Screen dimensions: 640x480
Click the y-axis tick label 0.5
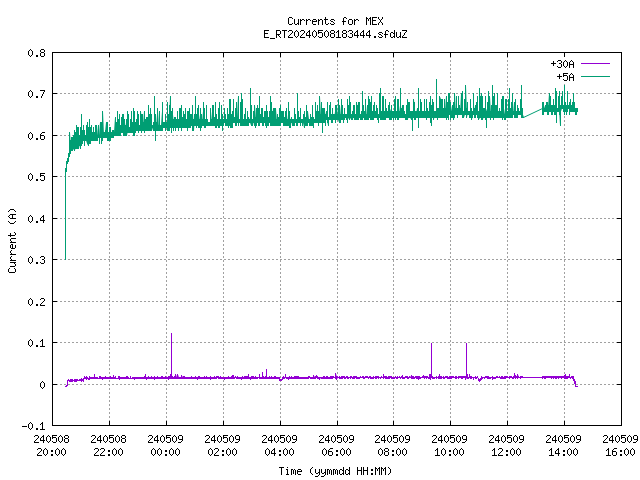tap(37, 177)
